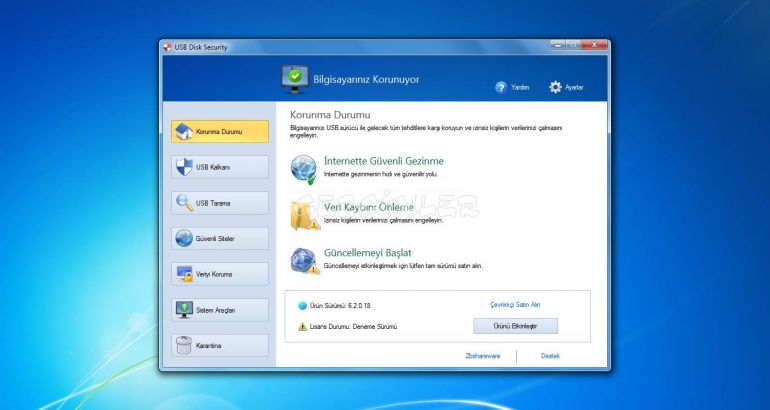Image resolution: width=770 pixels, height=410 pixels.
Task: Click the warning icon by Lisans Durumu
Action: [x=302, y=327]
